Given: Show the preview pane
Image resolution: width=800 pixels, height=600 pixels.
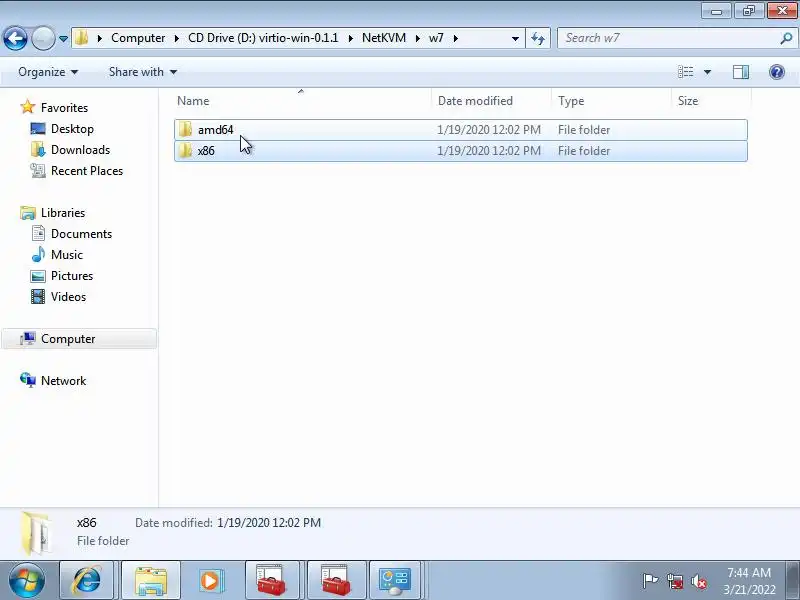Looking at the screenshot, I should tap(740, 72).
